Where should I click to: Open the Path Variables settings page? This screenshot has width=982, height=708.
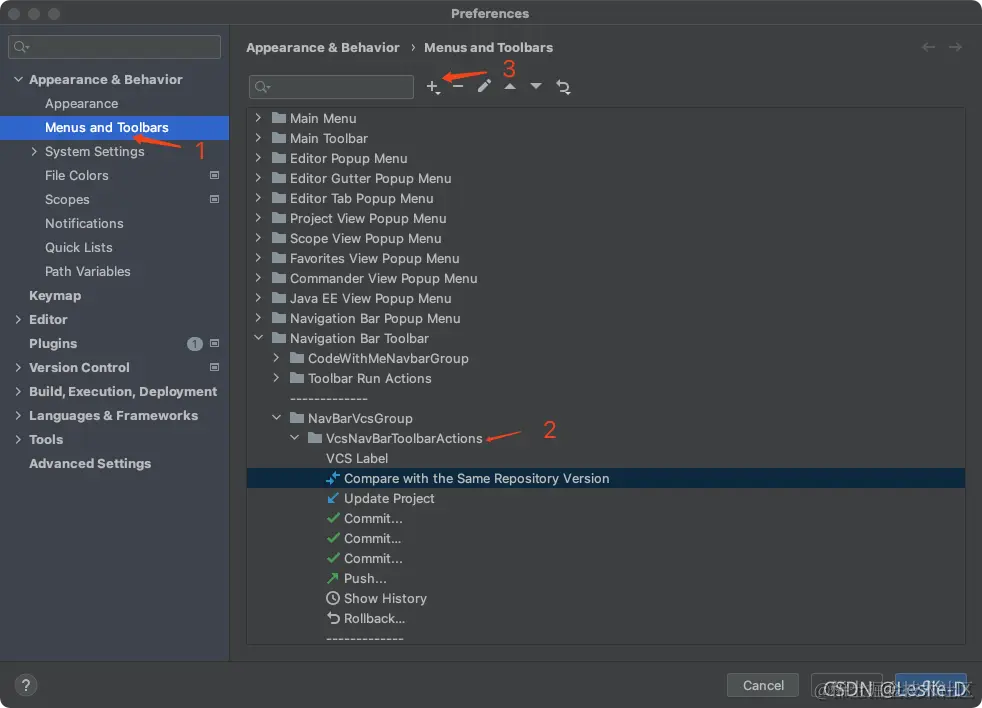88,271
